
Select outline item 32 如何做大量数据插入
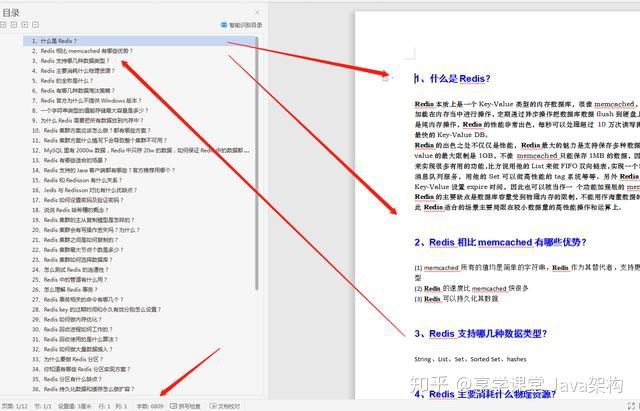tap(72, 349)
